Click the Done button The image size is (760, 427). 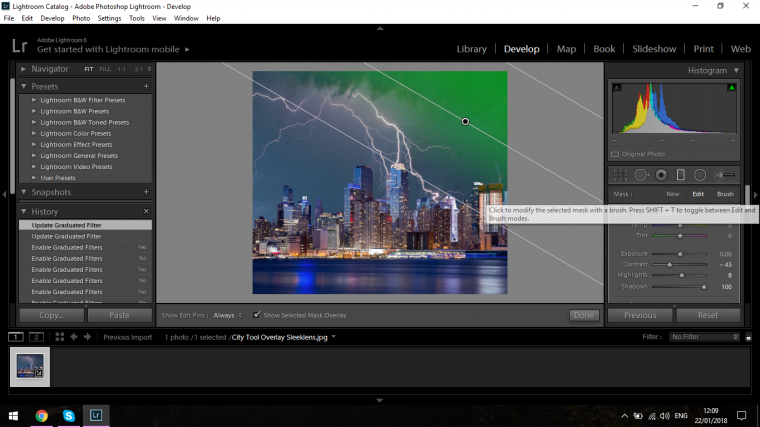pos(584,315)
